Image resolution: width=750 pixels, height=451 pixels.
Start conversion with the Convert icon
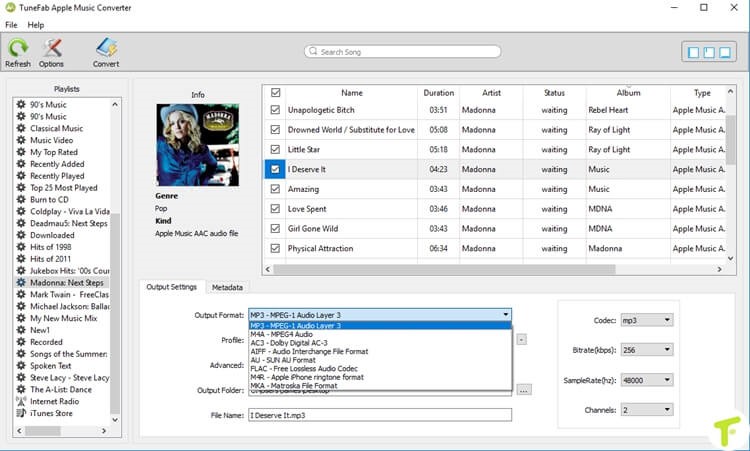pyautogui.click(x=106, y=48)
